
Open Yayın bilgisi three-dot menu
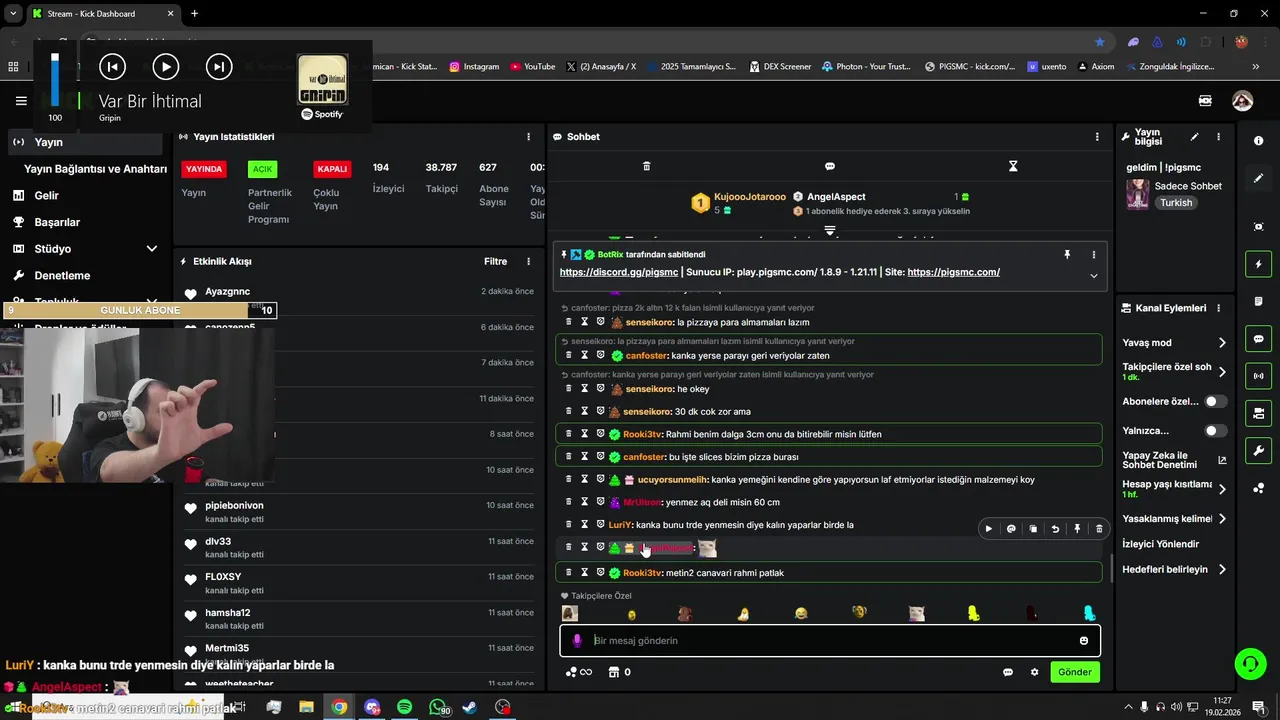tap(1218, 137)
